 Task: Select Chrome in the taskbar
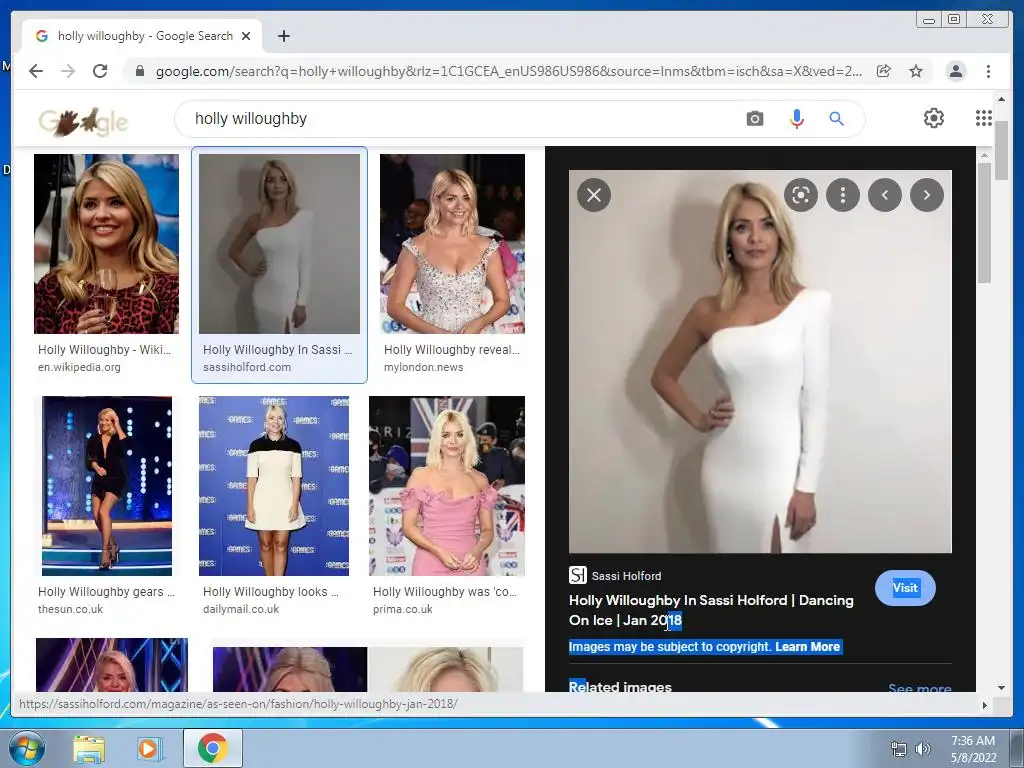click(213, 748)
